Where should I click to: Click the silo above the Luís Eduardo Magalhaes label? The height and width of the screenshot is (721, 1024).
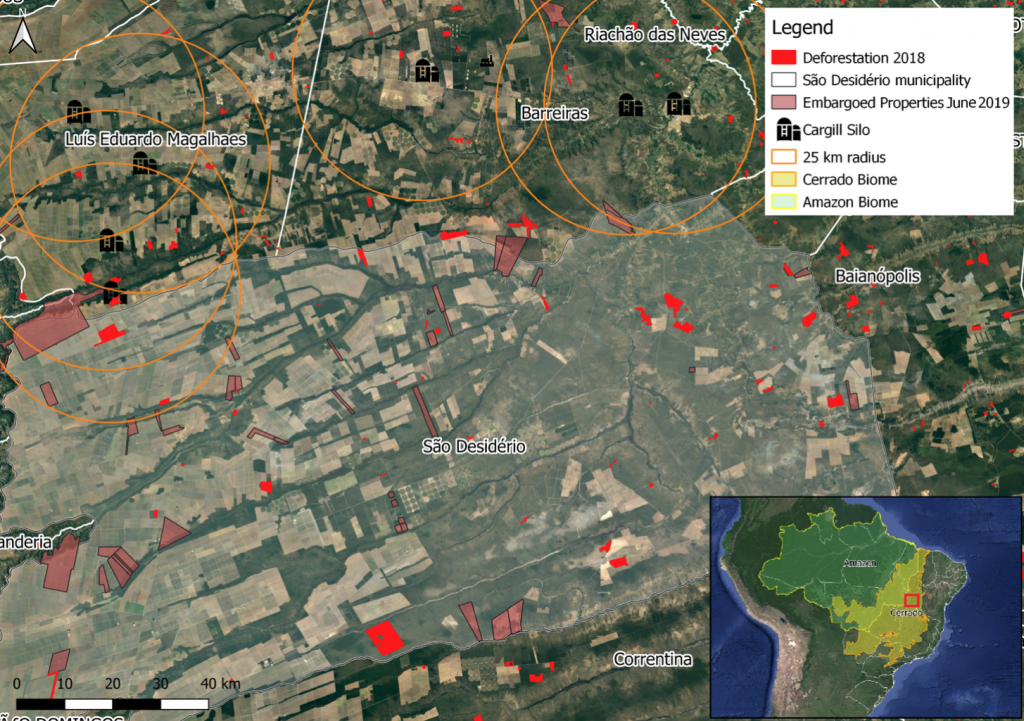click(x=79, y=112)
